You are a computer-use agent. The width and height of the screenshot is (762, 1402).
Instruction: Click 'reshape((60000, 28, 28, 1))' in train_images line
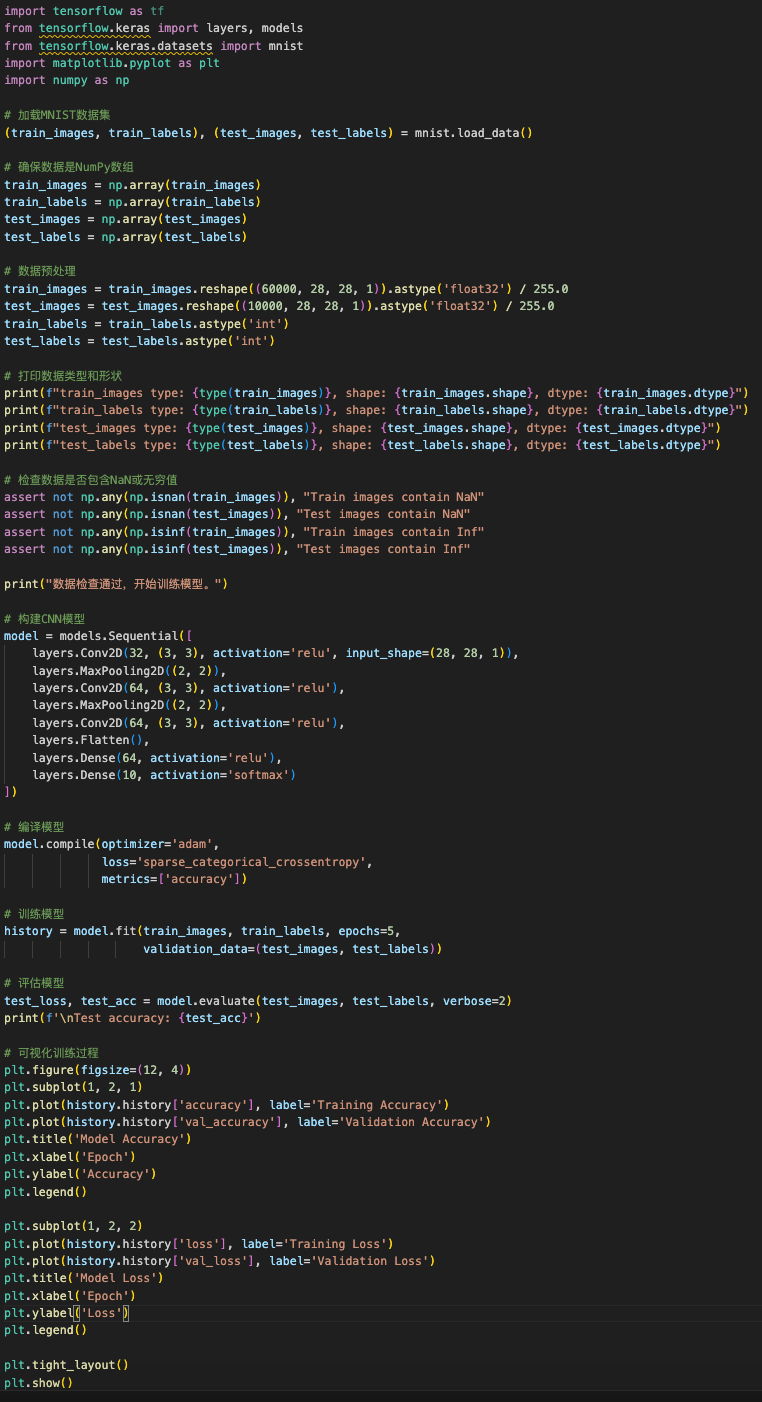pyautogui.click(x=292, y=289)
